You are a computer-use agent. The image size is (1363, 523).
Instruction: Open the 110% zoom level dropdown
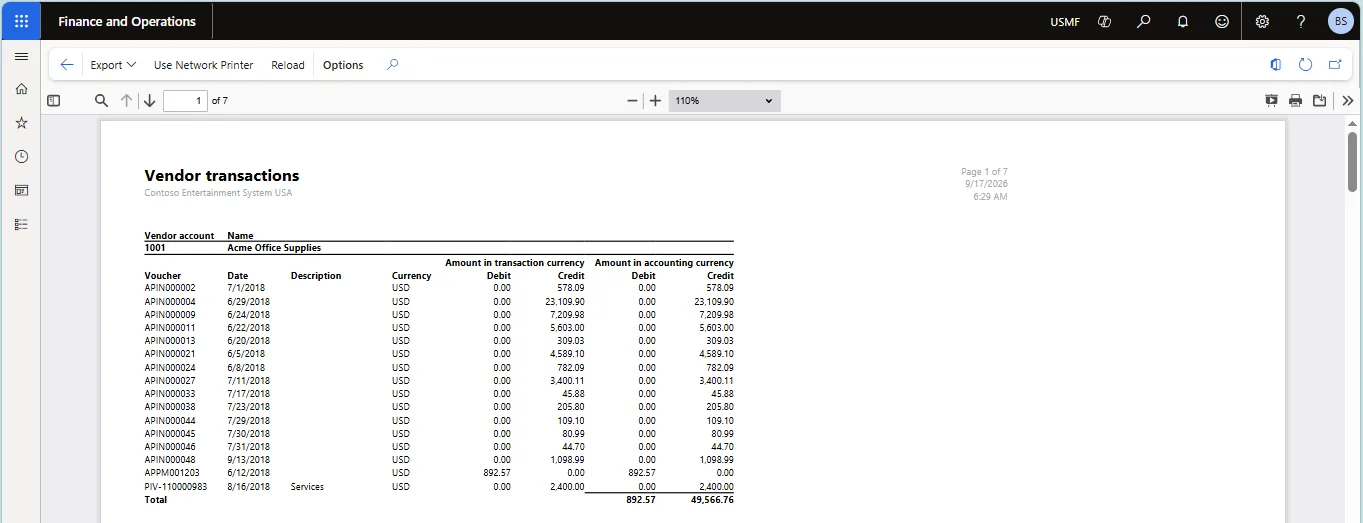pos(724,101)
